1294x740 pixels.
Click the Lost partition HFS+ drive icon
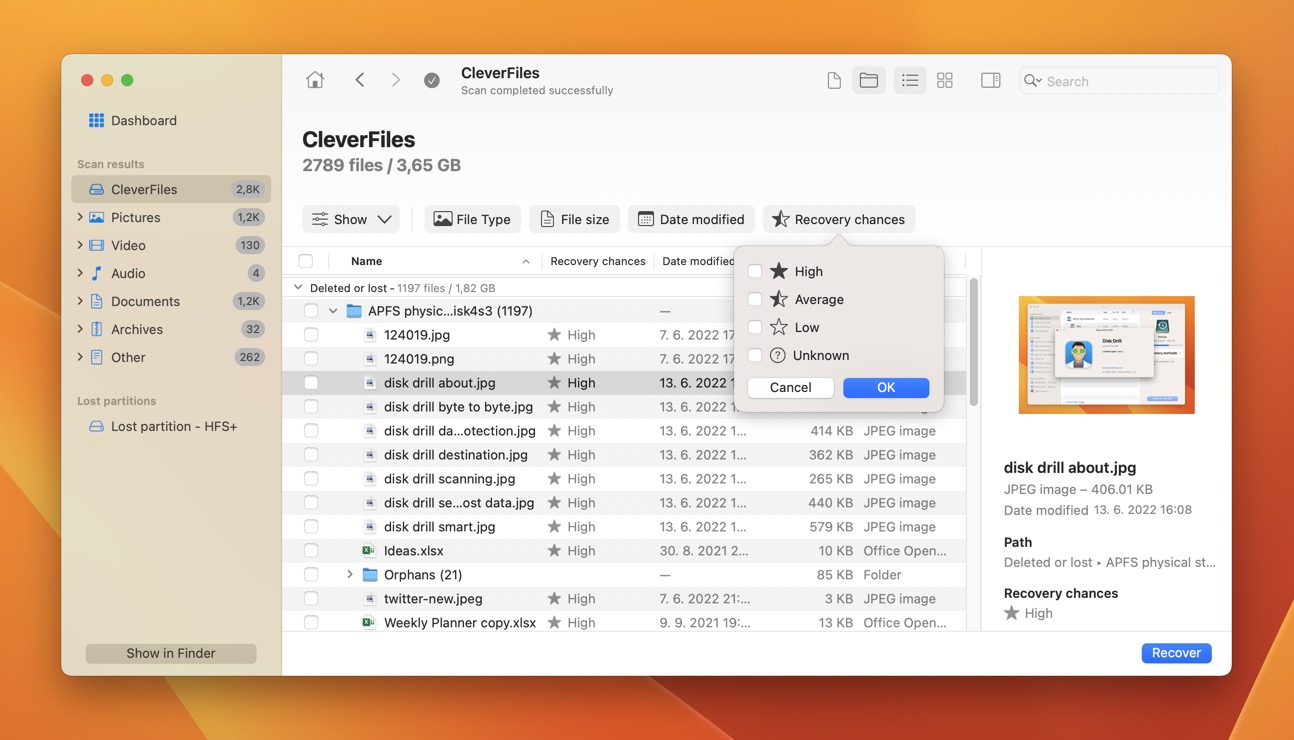(96, 426)
